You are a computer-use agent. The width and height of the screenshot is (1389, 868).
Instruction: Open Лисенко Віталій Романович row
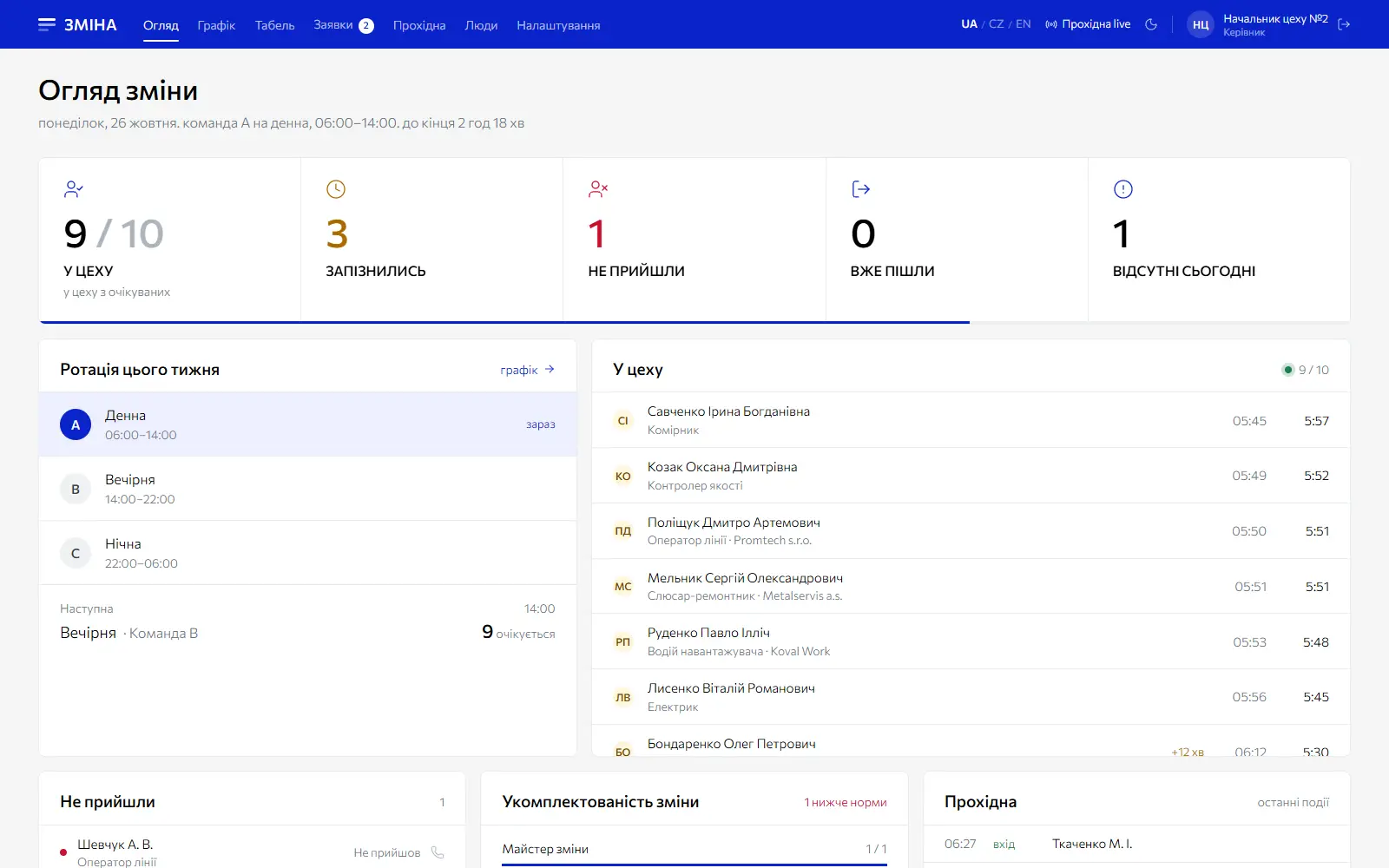click(971, 697)
